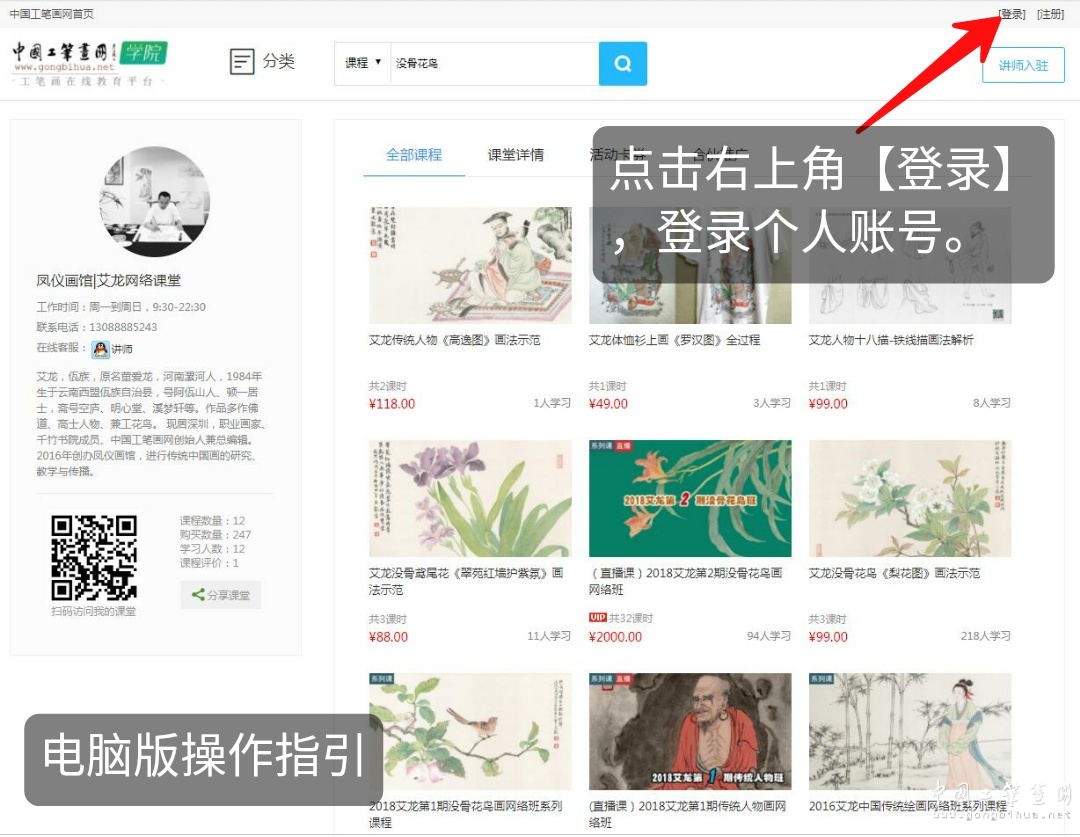Open course title 艾龙没骨花鸟《梨花图》画法示范
The width and height of the screenshot is (1080, 837).
coord(894,573)
